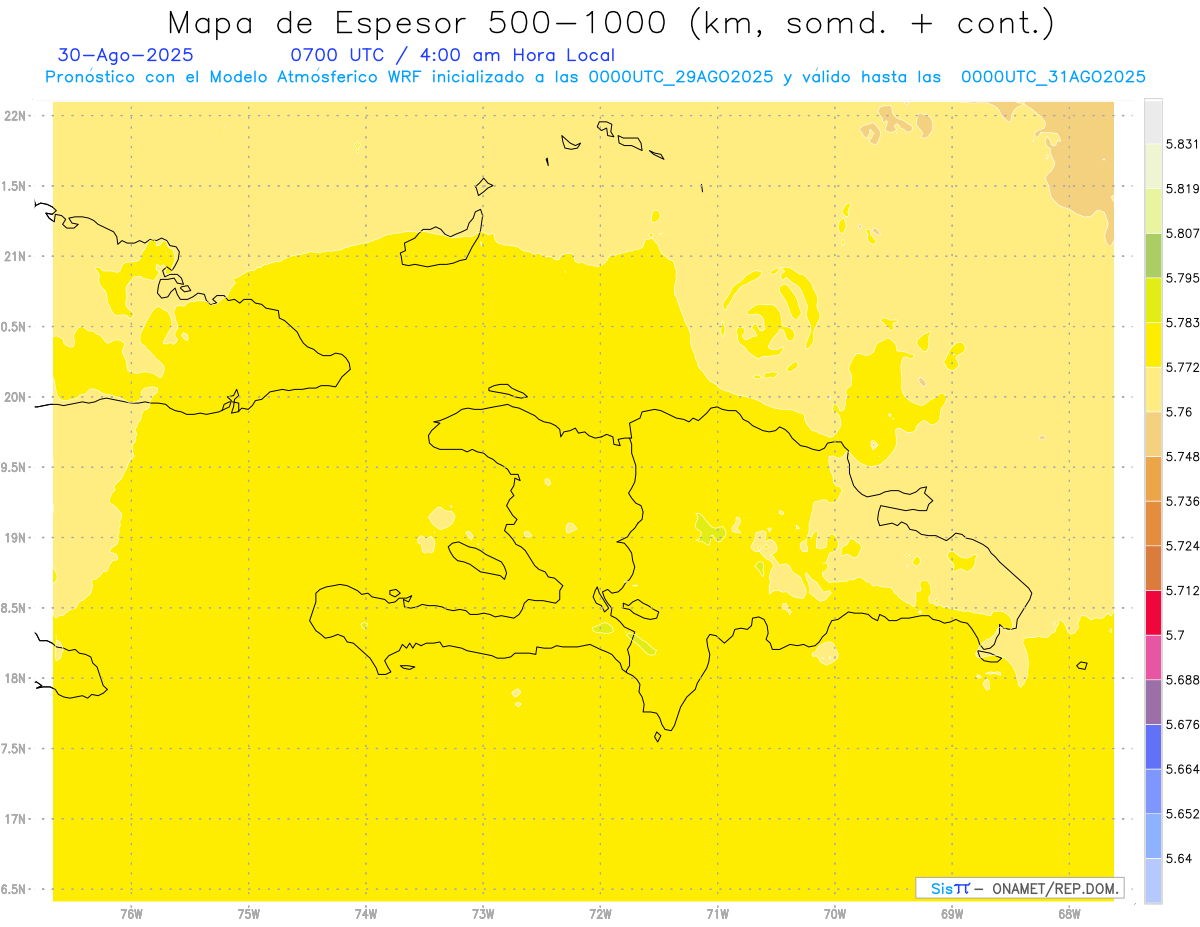Click the latitude label "18N"
The width and height of the screenshot is (1200, 927).
pos(17,678)
